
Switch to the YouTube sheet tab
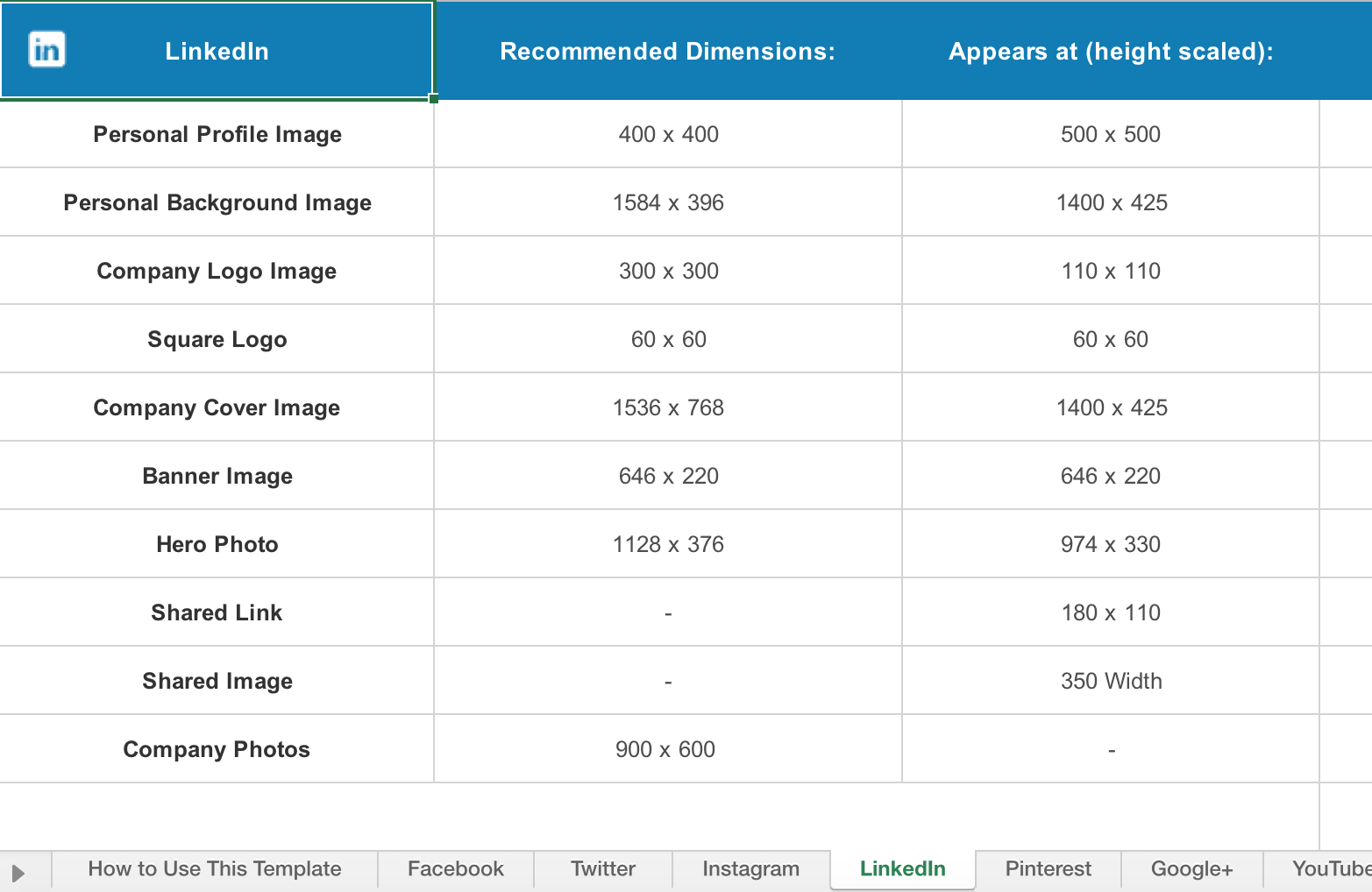[x=1319, y=869]
